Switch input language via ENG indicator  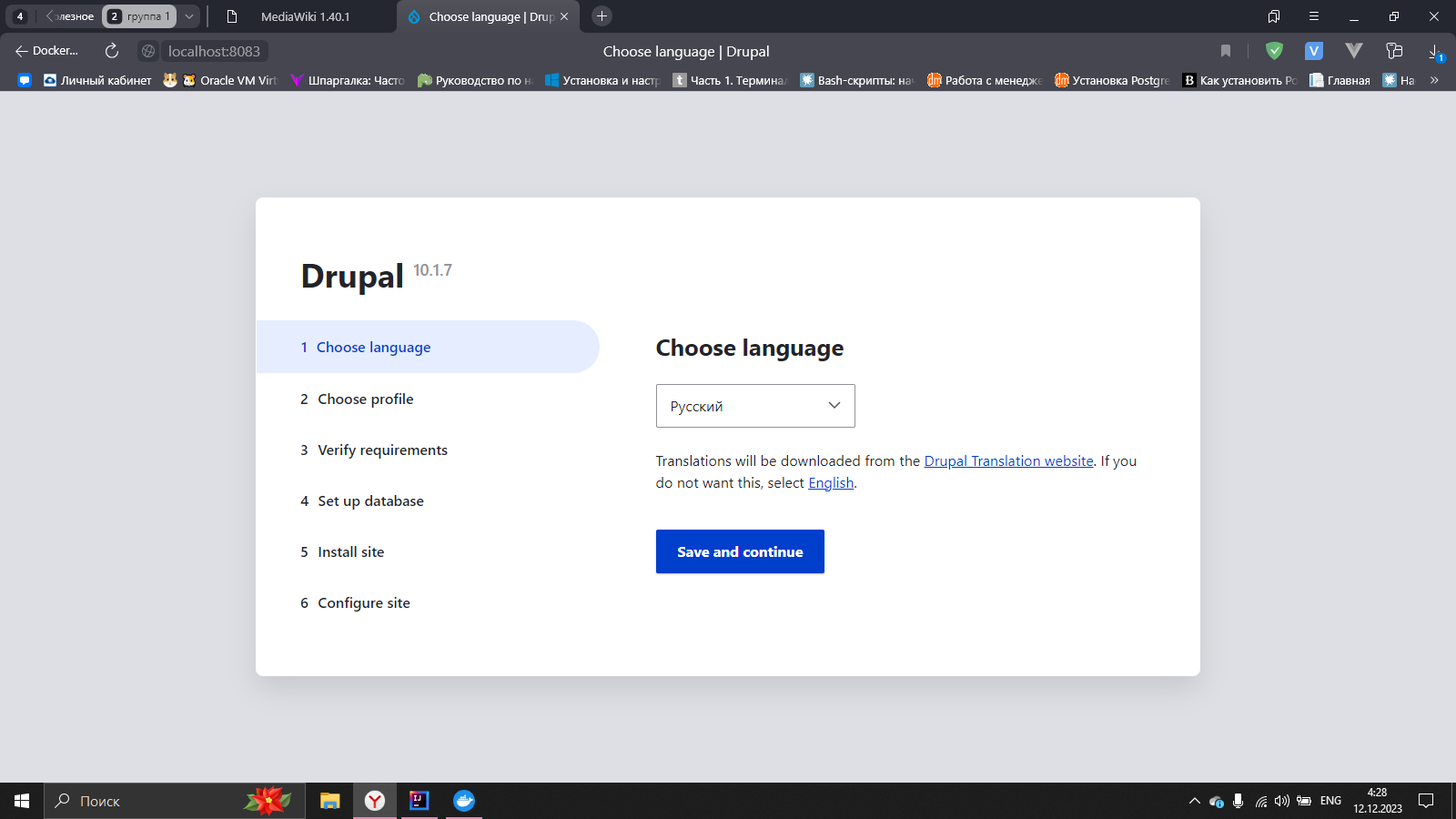click(x=1330, y=801)
